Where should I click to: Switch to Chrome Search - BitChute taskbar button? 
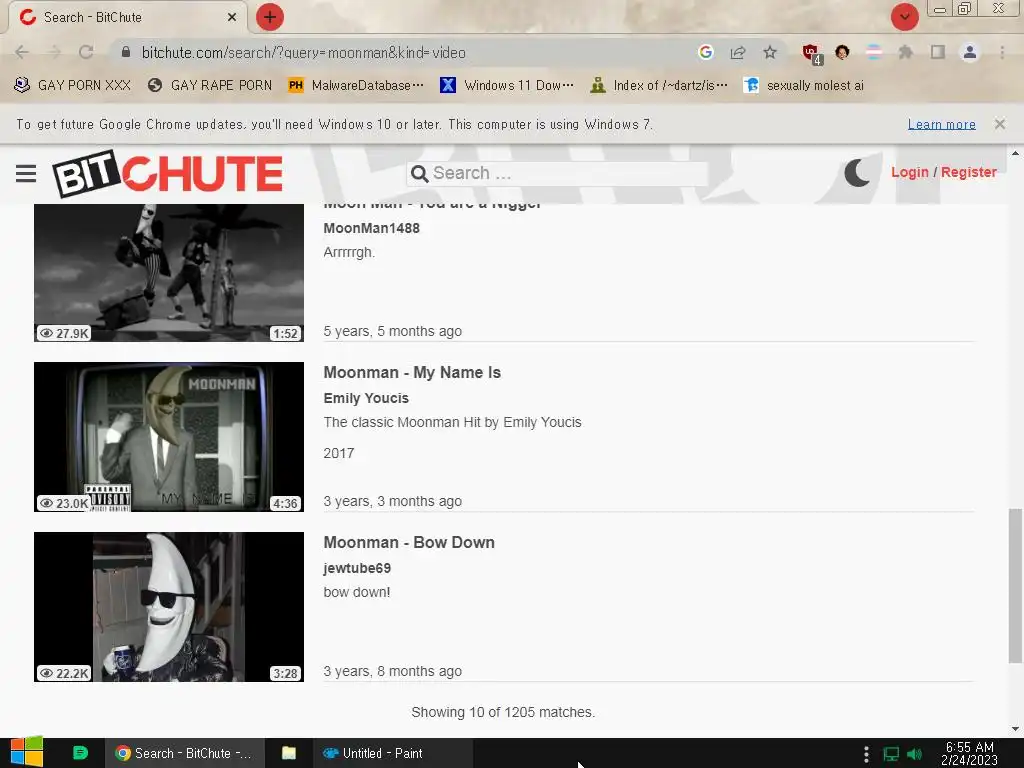[184, 753]
